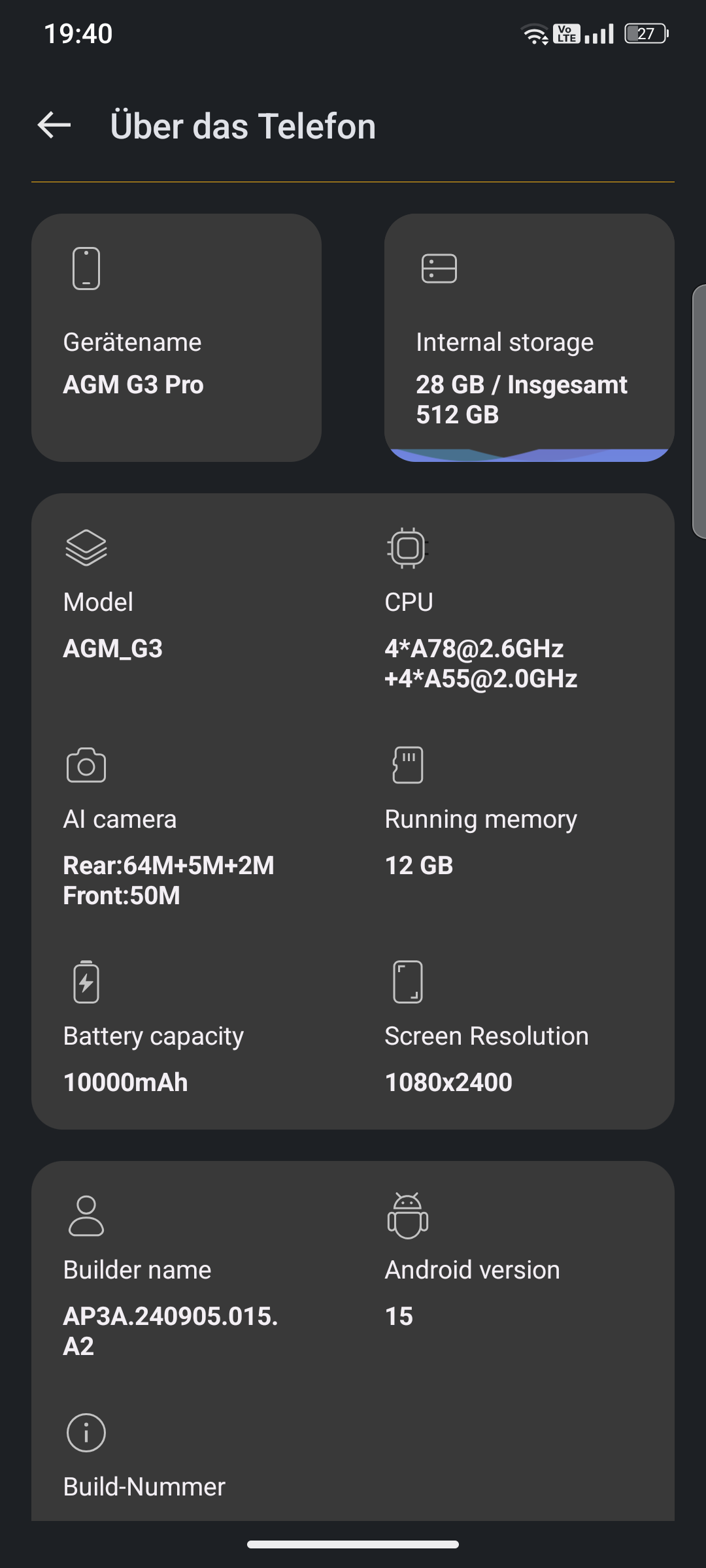706x1568 pixels.
Task: Tap the Screen Resolution icon
Action: pos(408,982)
